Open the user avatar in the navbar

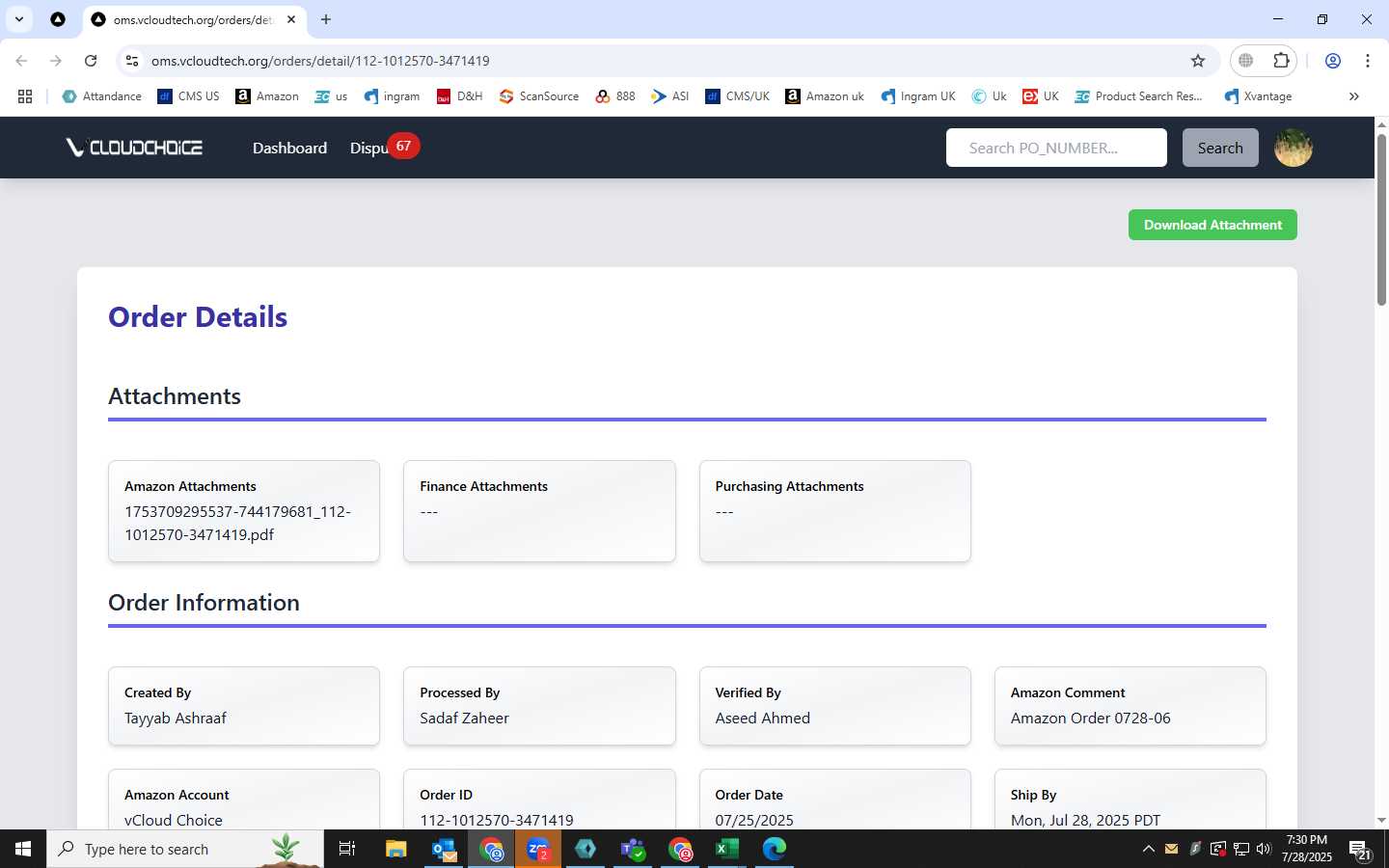(1294, 148)
